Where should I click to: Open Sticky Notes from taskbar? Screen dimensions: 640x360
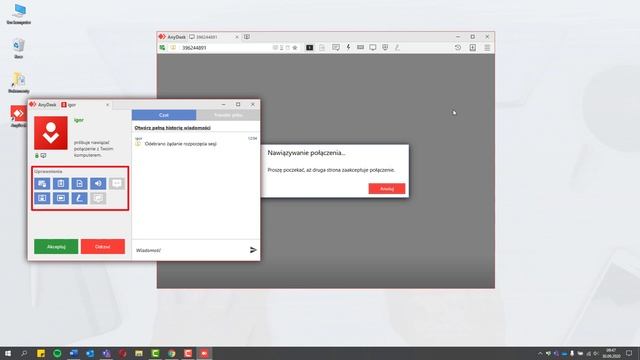tap(41, 353)
